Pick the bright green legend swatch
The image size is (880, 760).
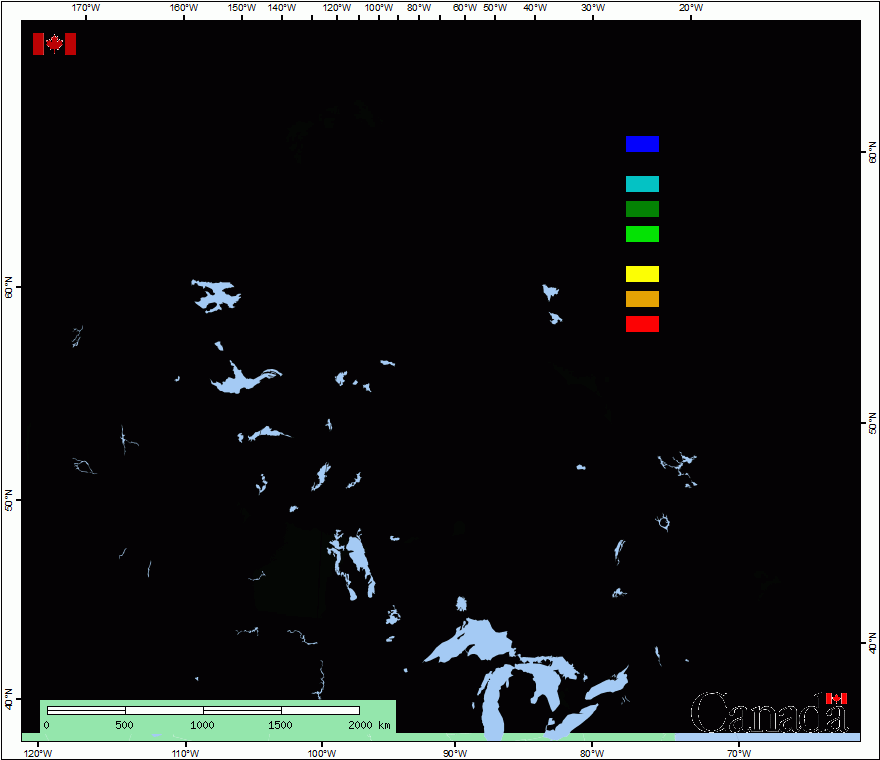(642, 234)
